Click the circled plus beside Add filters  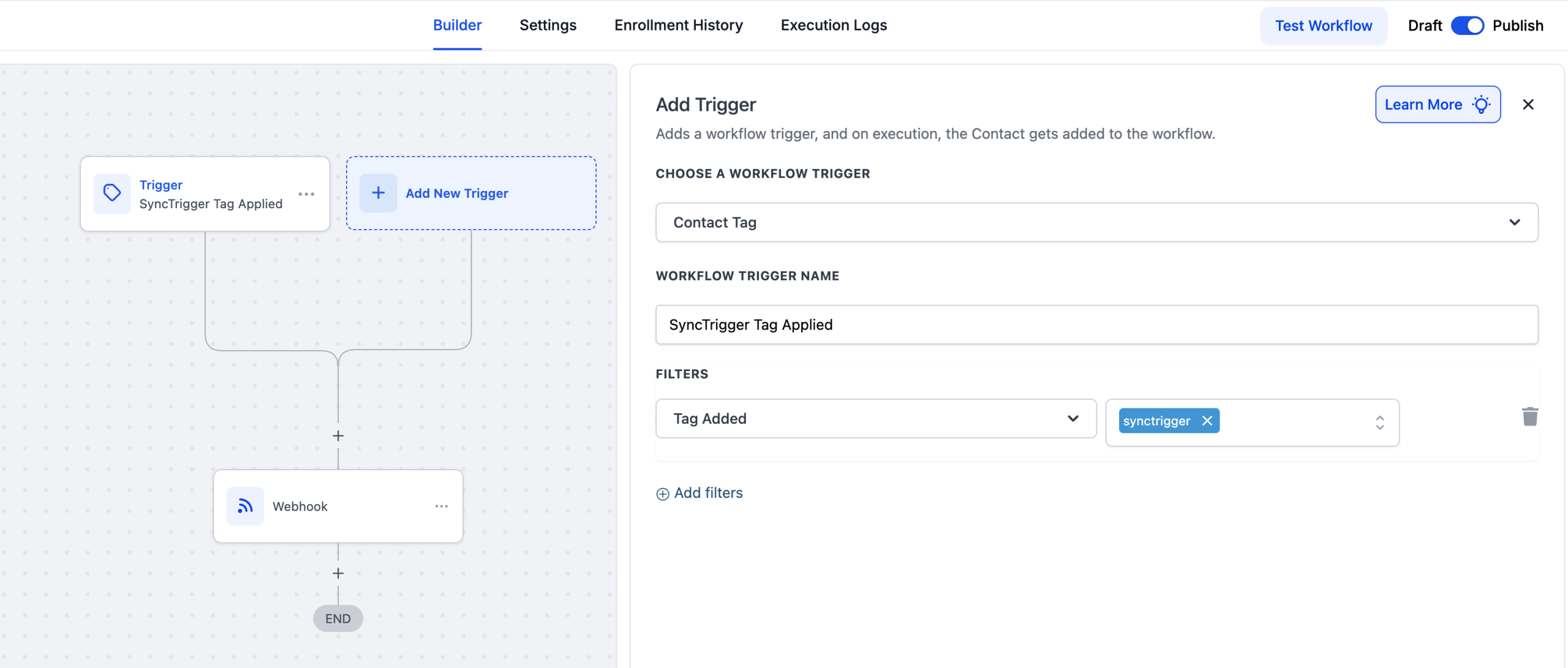tap(663, 494)
